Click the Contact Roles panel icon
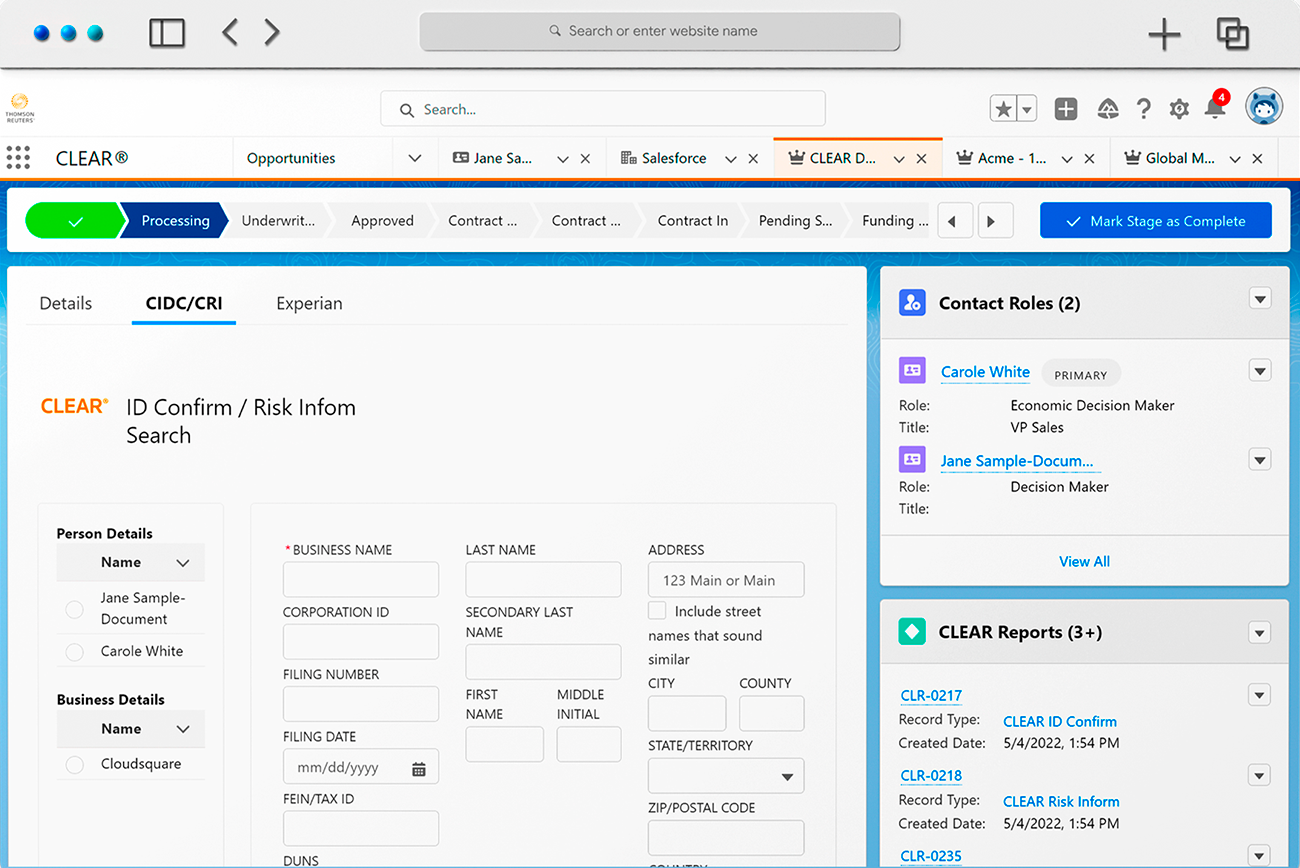 click(912, 302)
